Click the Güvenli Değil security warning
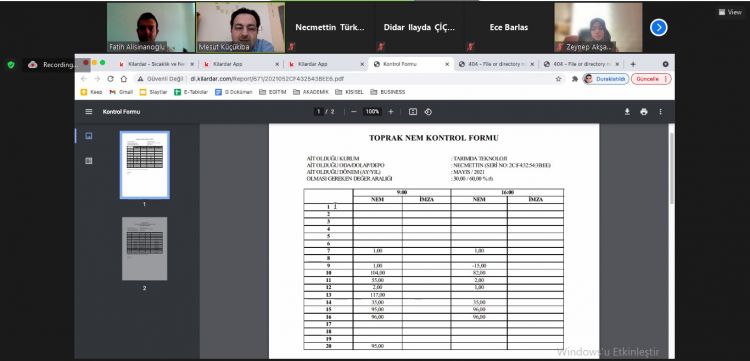This screenshot has width=750, height=361. coord(160,79)
